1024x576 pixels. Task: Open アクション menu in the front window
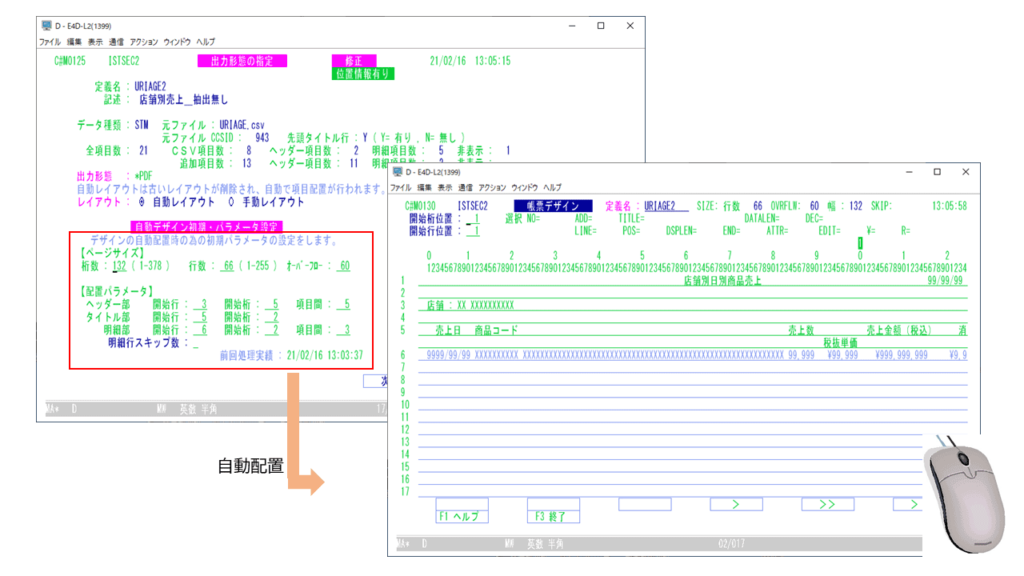pyautogui.click(x=491, y=188)
